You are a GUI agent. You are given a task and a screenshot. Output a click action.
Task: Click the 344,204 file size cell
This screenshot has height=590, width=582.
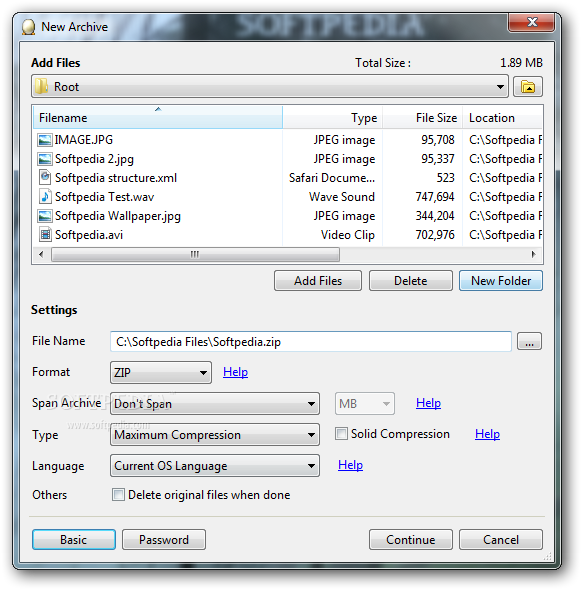[435, 216]
